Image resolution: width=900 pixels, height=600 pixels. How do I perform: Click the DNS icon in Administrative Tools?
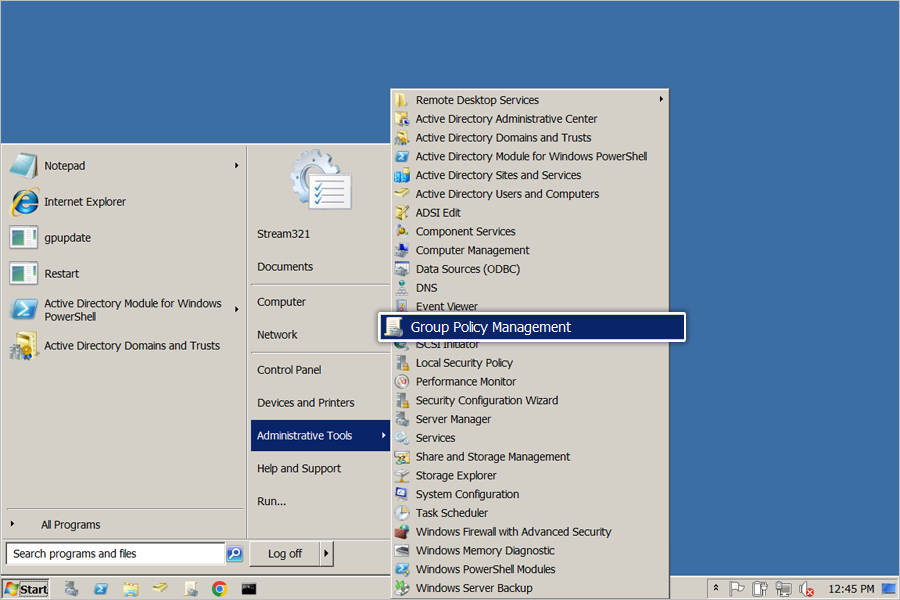[402, 288]
